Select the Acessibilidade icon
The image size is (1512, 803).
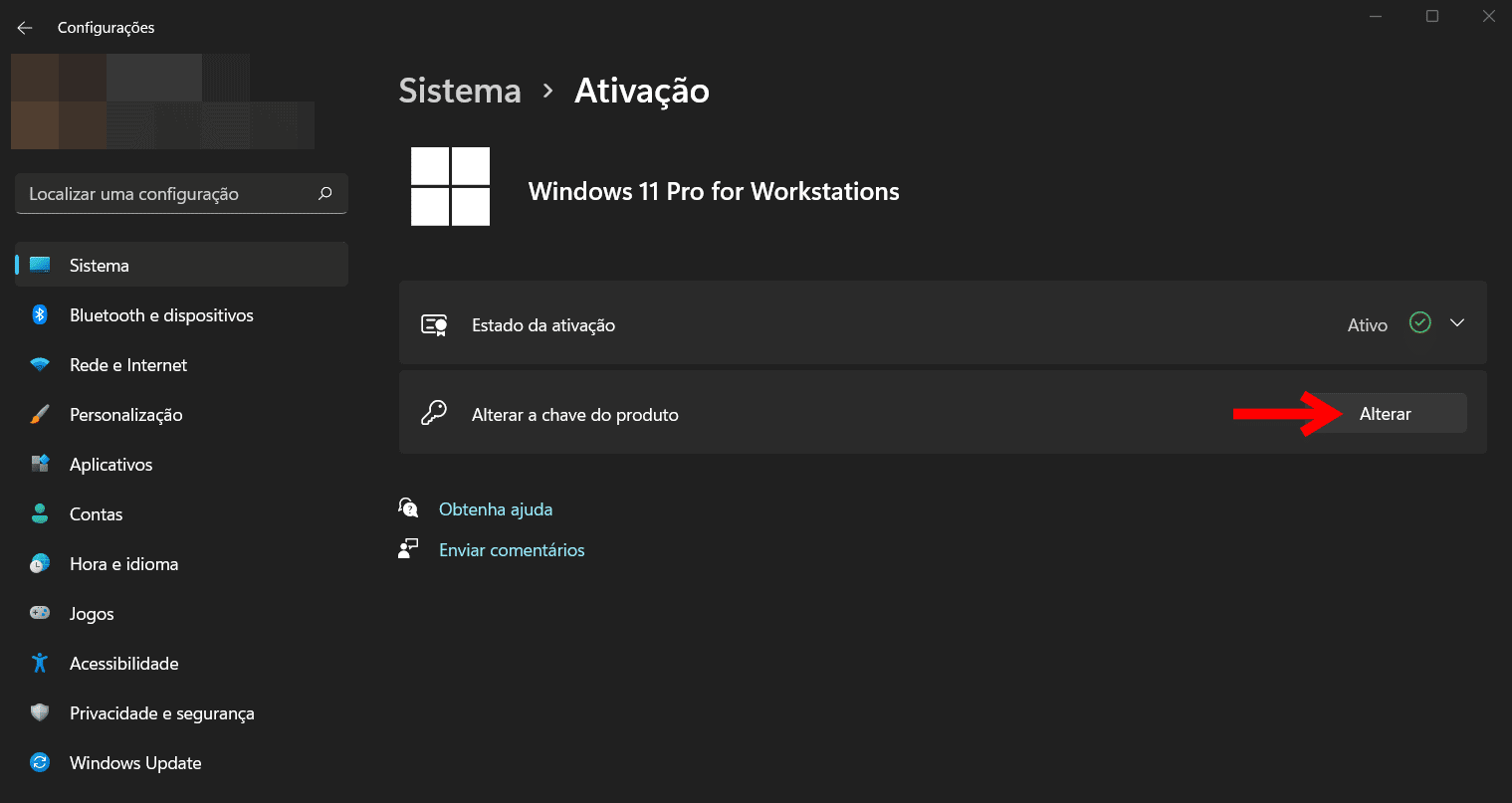(40, 663)
